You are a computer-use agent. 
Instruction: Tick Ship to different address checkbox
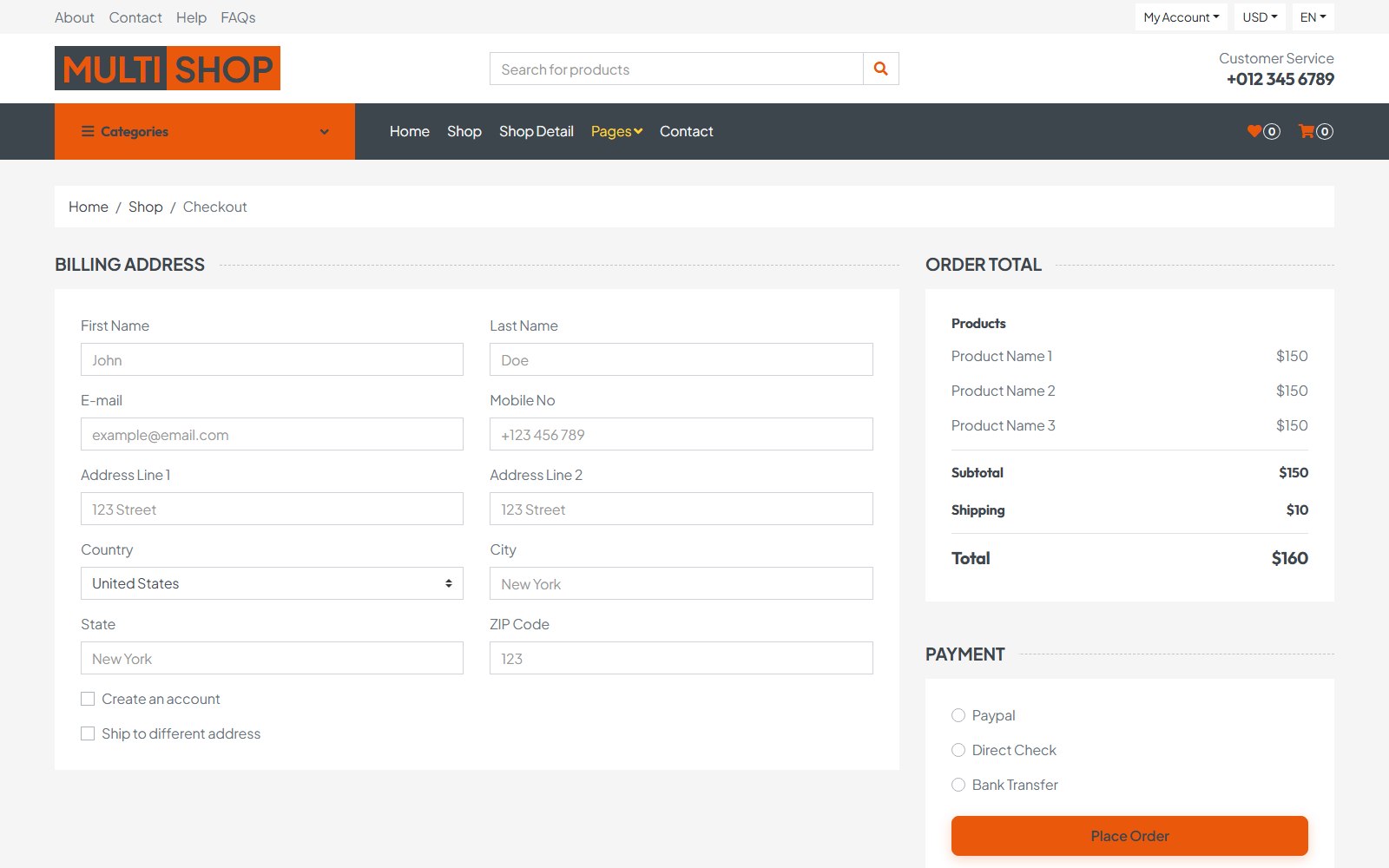click(88, 733)
